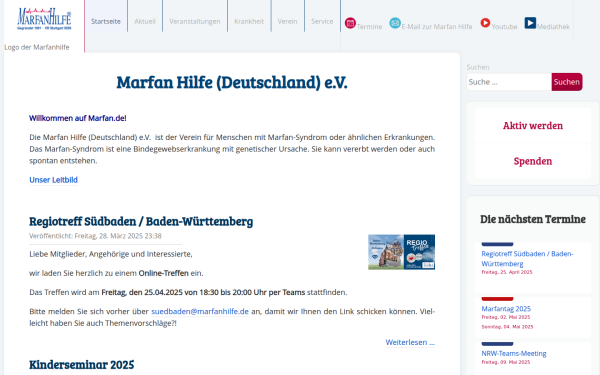The height and width of the screenshot is (375, 600).
Task: Open the Mediathek icon
Action: (x=530, y=23)
